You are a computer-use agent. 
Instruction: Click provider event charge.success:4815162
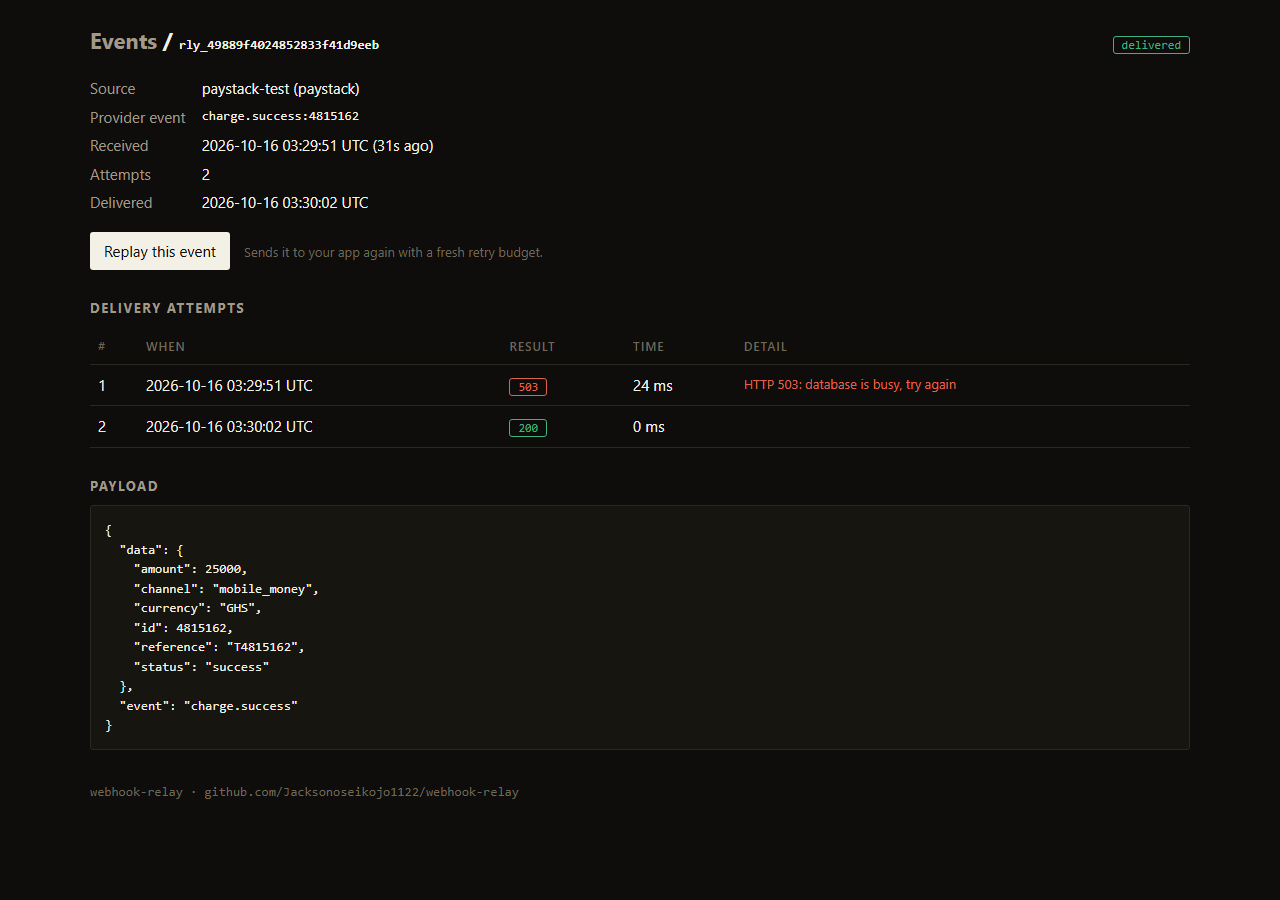click(x=280, y=117)
